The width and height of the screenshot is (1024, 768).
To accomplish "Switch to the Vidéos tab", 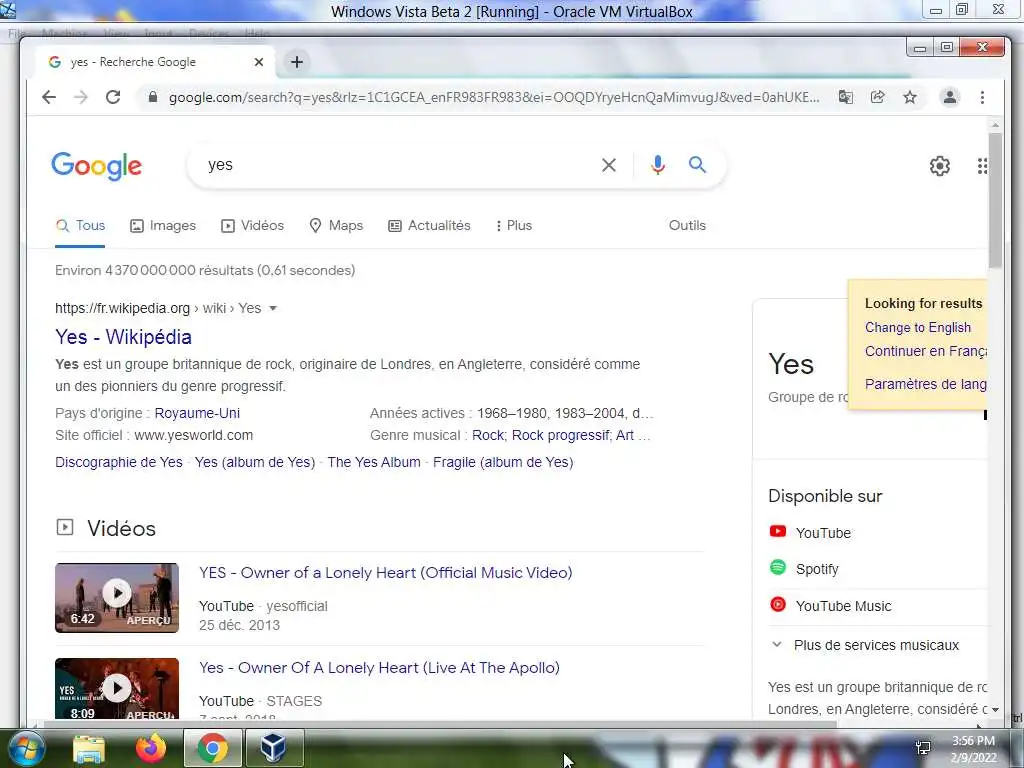I will (x=252, y=225).
